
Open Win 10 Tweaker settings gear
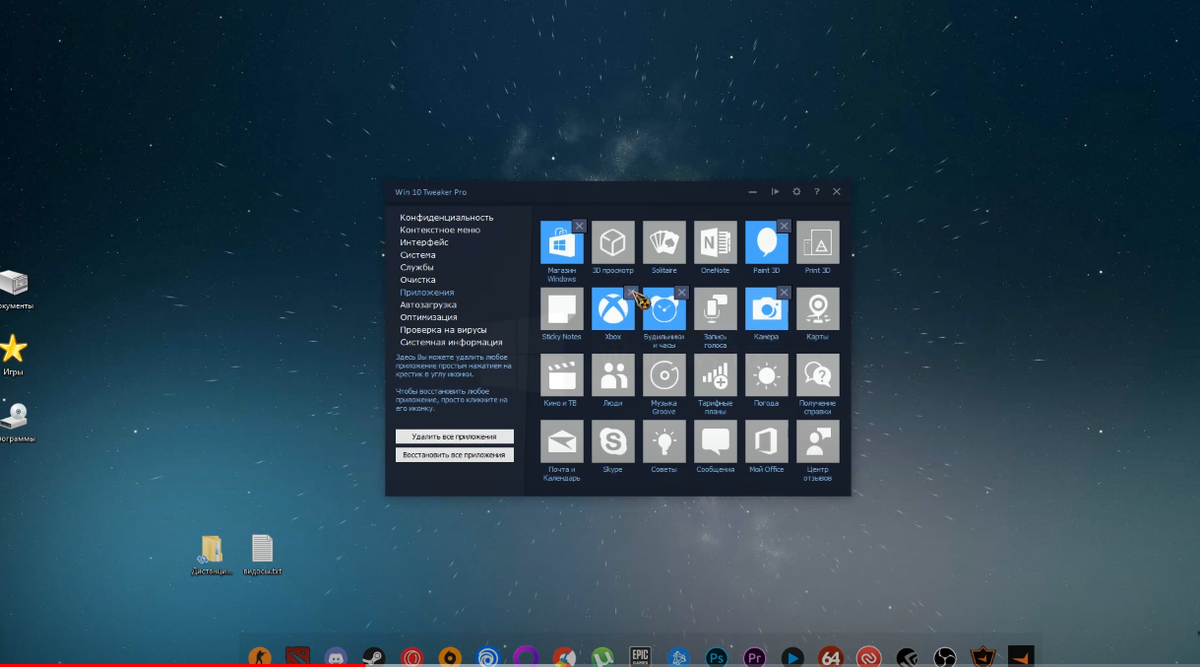click(x=797, y=192)
